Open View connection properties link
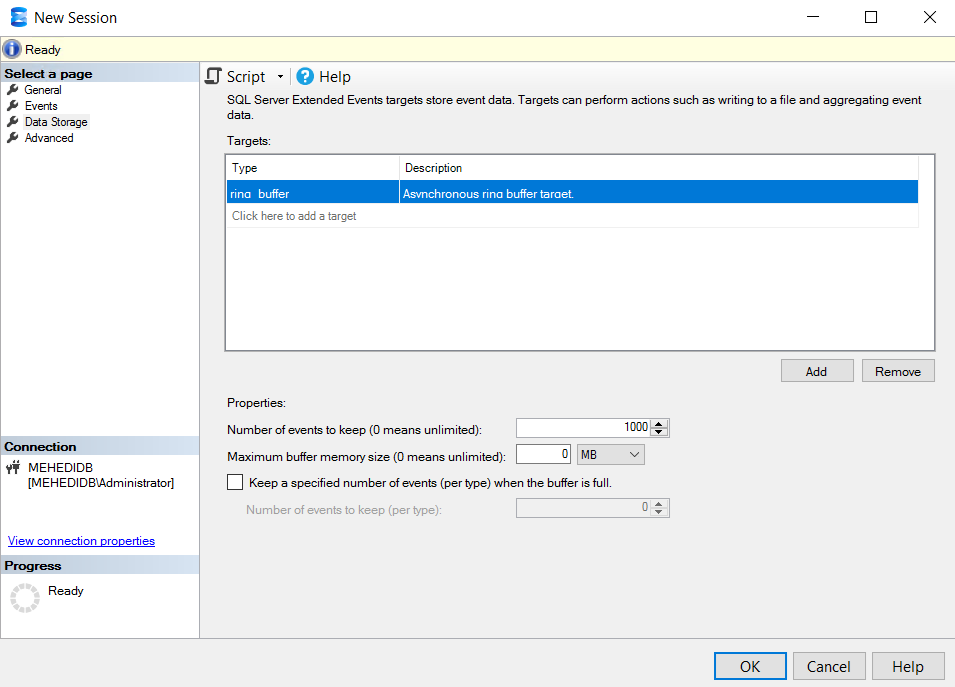Image resolution: width=955 pixels, height=687 pixels. [81, 541]
